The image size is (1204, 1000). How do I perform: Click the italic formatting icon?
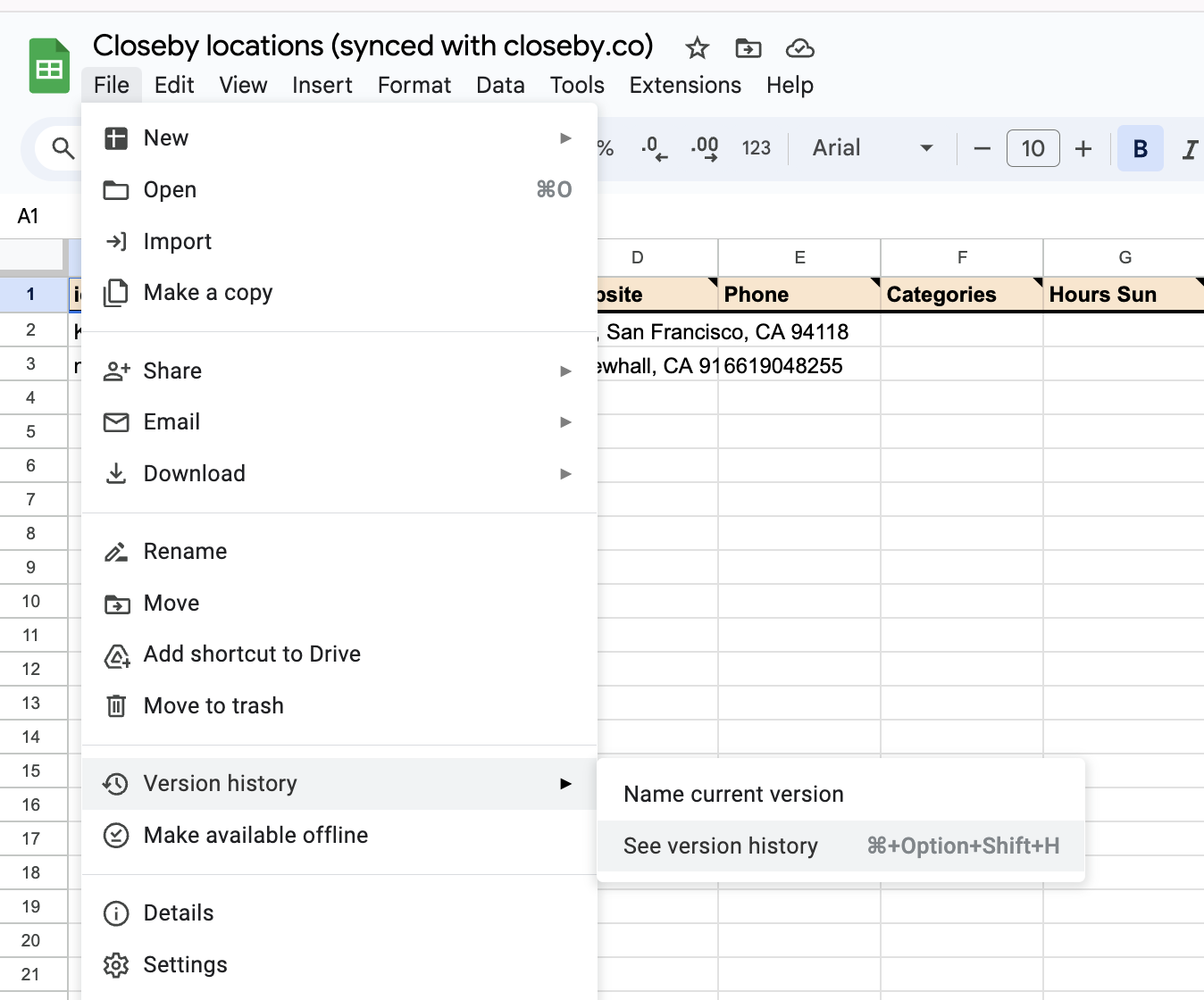coord(1189,149)
